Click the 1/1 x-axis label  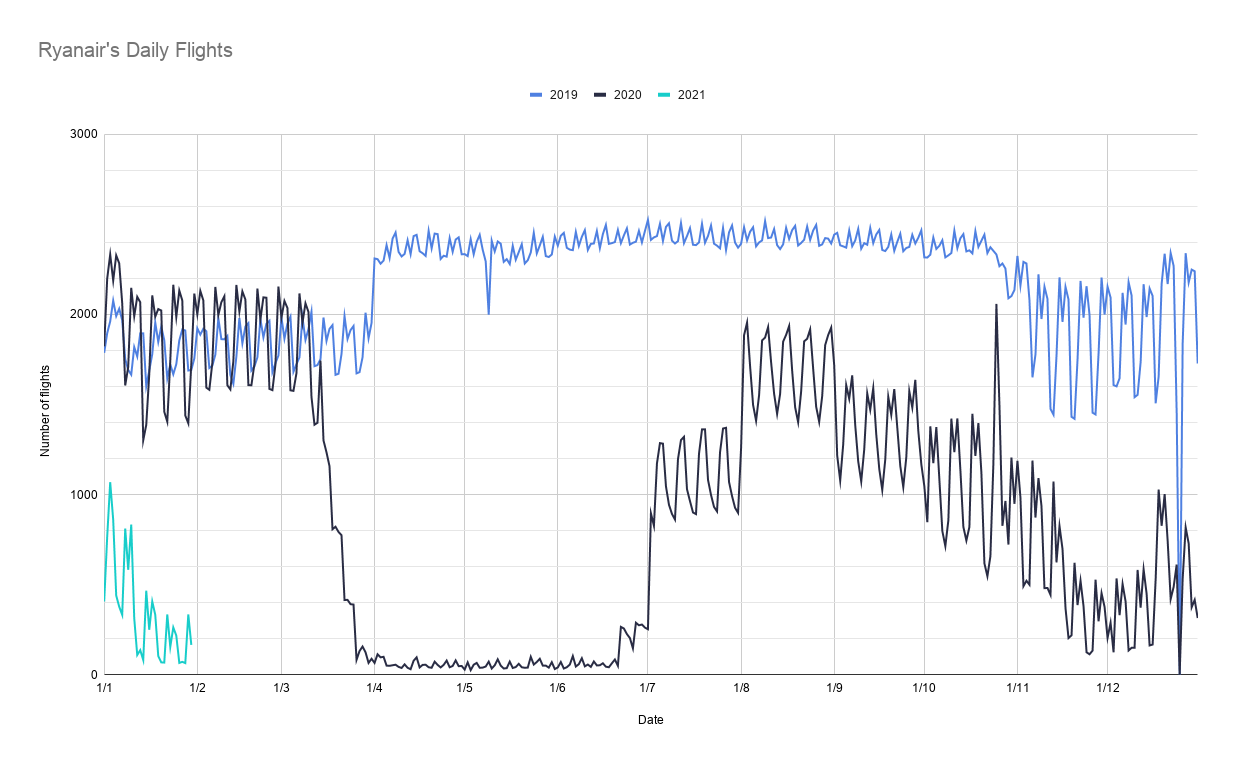[104, 689]
